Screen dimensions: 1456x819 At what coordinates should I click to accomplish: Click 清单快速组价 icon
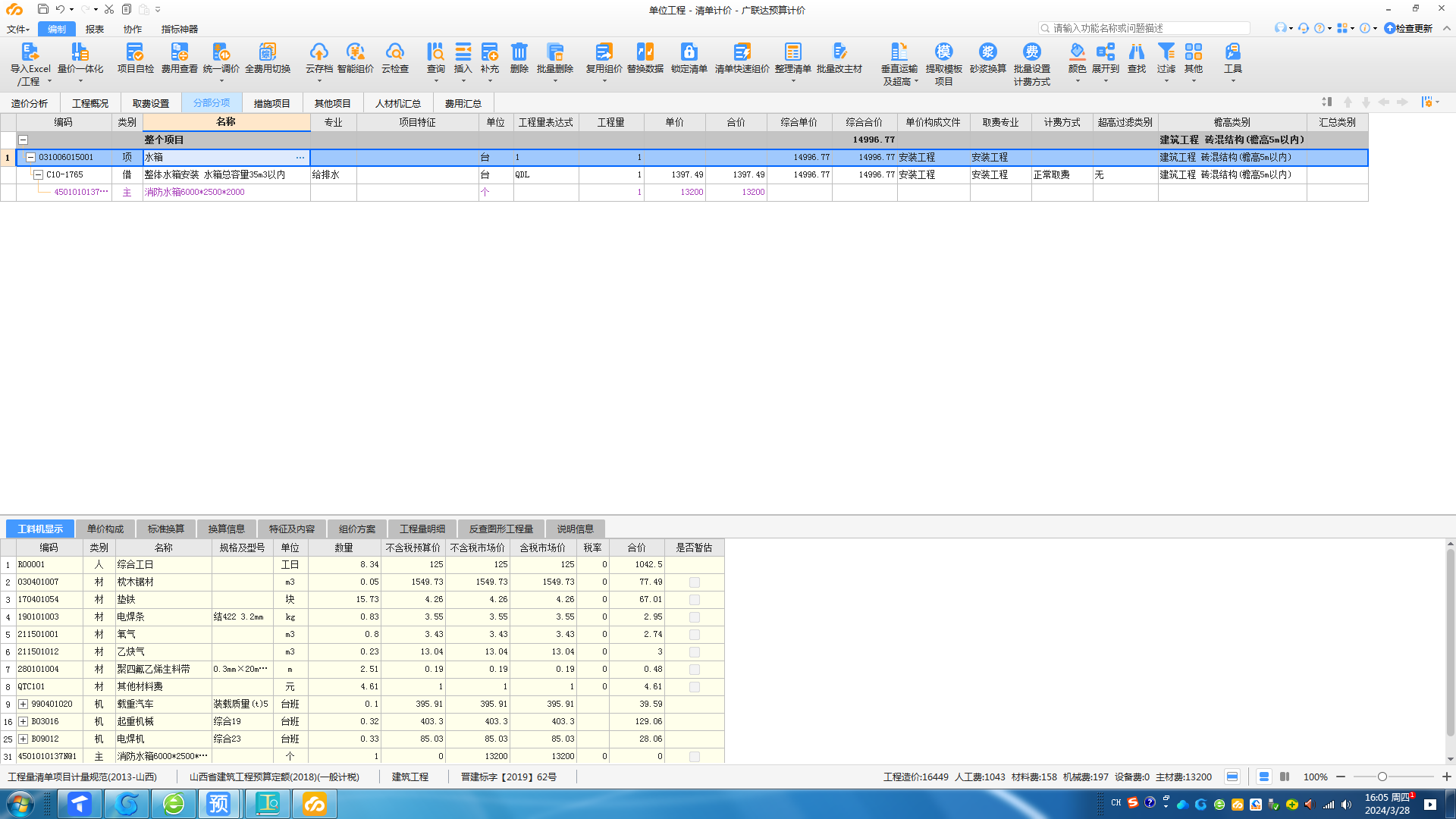742,52
